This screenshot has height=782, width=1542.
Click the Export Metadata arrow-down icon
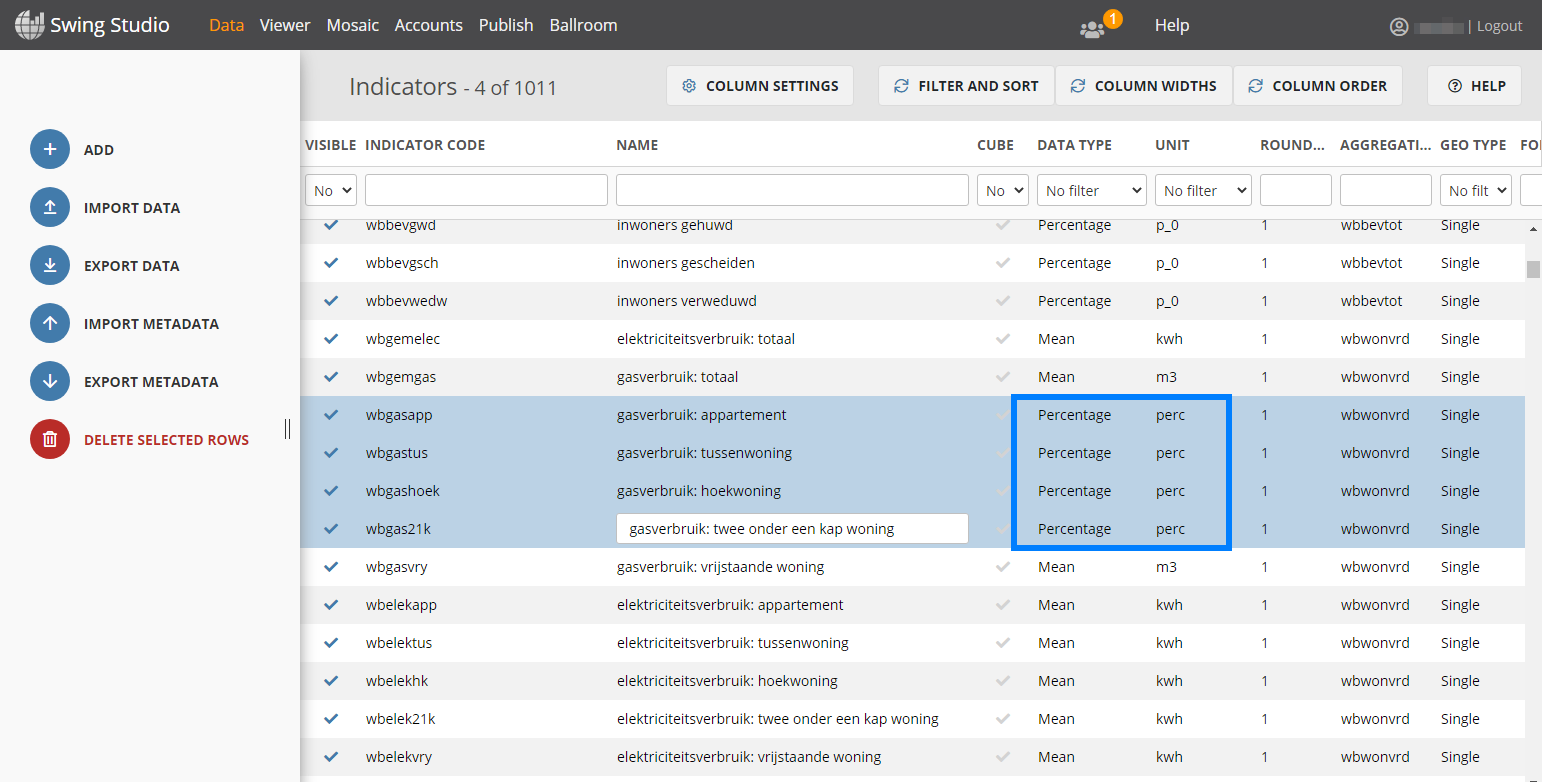coord(50,381)
